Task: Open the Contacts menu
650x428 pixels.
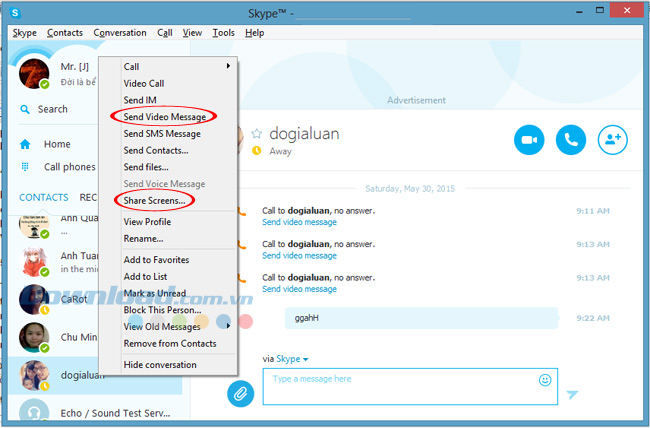Action: click(65, 33)
